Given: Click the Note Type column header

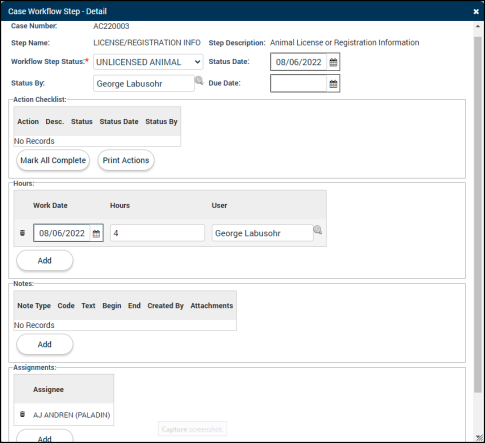Looking at the screenshot, I should point(34,306).
